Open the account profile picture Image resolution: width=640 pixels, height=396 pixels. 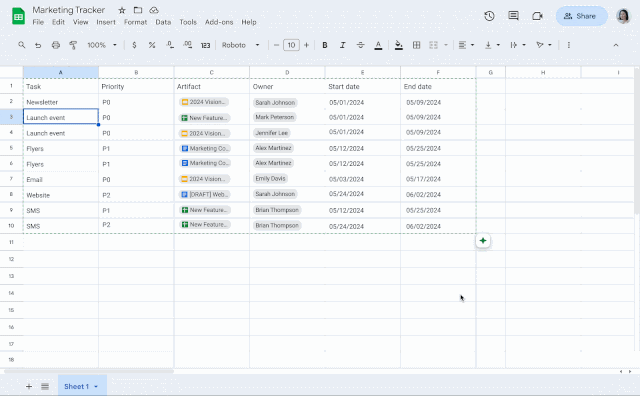624,16
